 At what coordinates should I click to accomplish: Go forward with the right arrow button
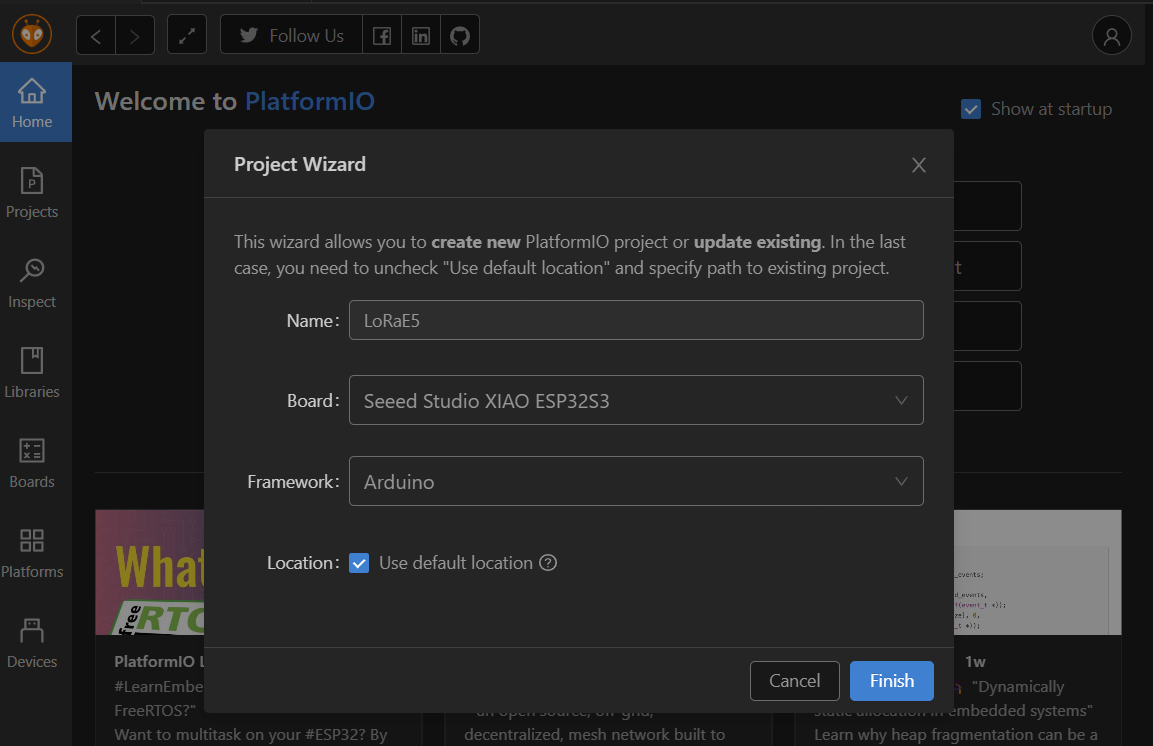click(135, 35)
